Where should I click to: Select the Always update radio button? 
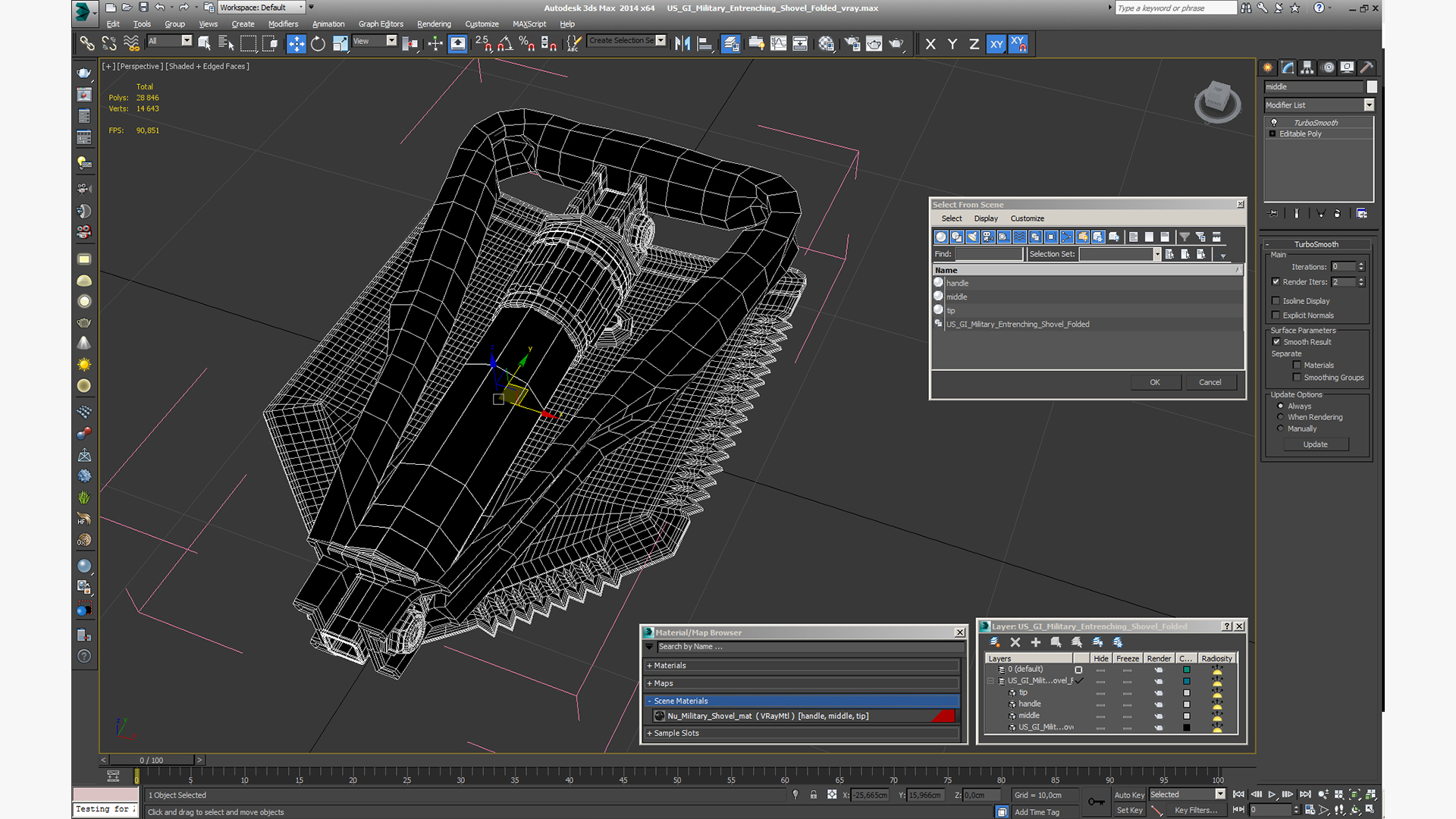[1281, 406]
